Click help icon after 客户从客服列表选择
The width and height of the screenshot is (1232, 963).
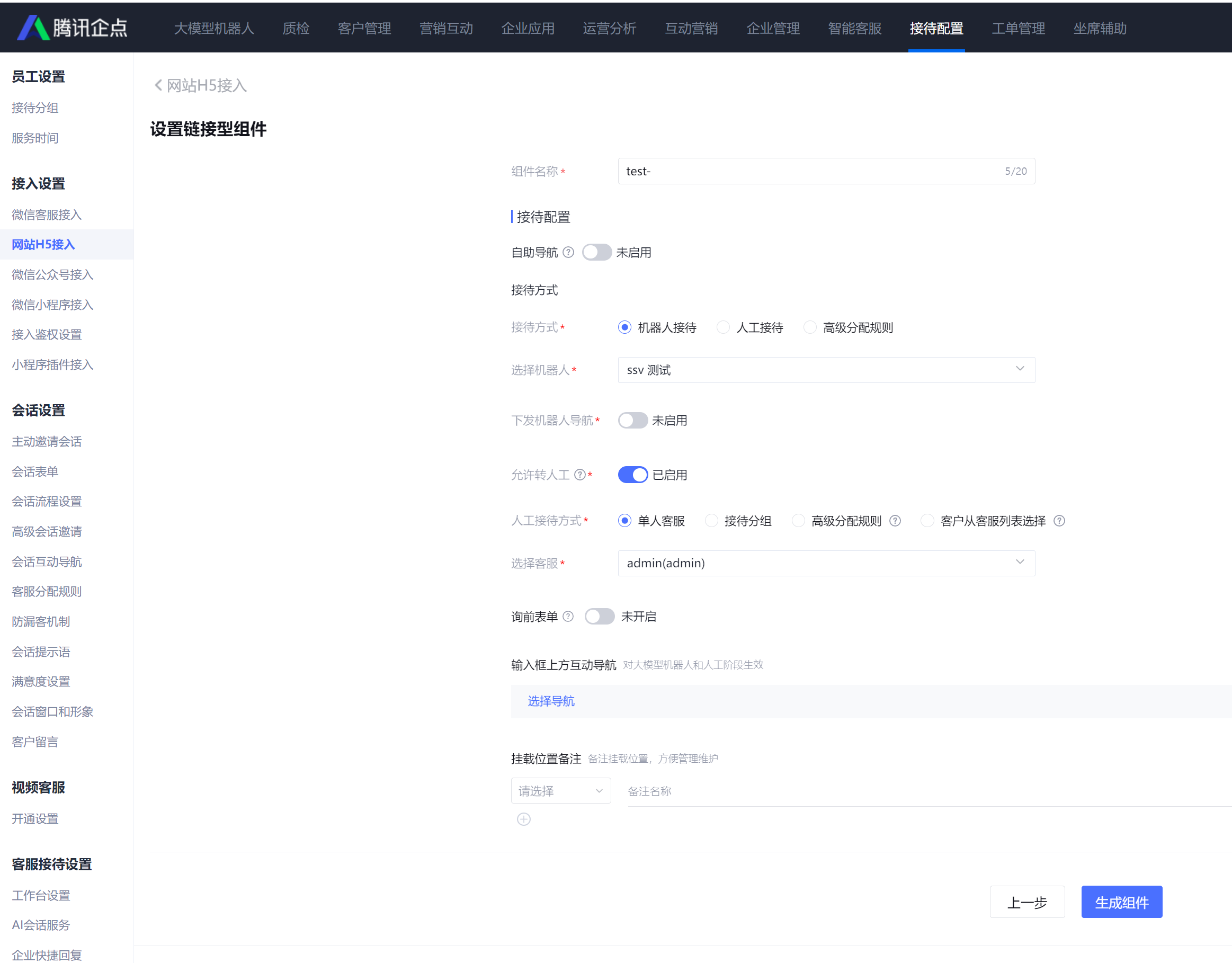coord(1059,521)
